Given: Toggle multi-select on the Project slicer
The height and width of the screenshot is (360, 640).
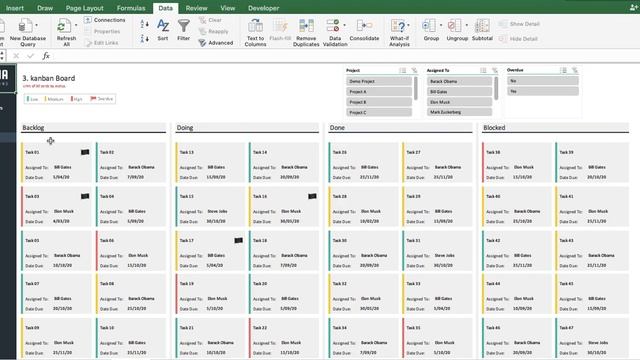Looking at the screenshot, I should [403, 70].
